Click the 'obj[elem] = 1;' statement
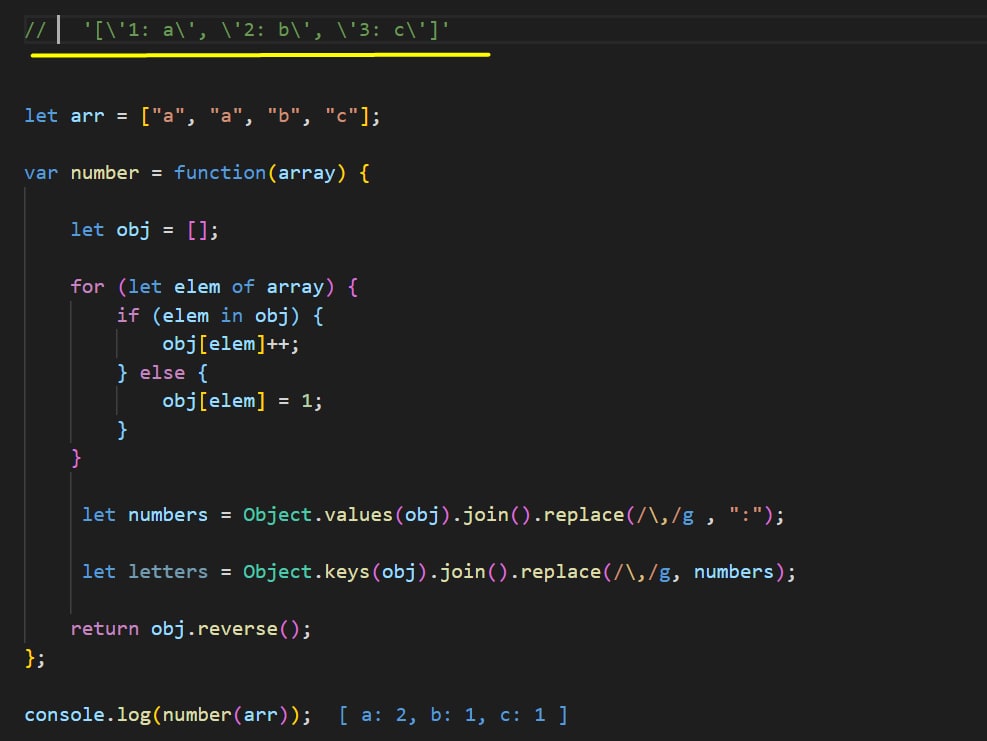This screenshot has width=987, height=741. 242,401
